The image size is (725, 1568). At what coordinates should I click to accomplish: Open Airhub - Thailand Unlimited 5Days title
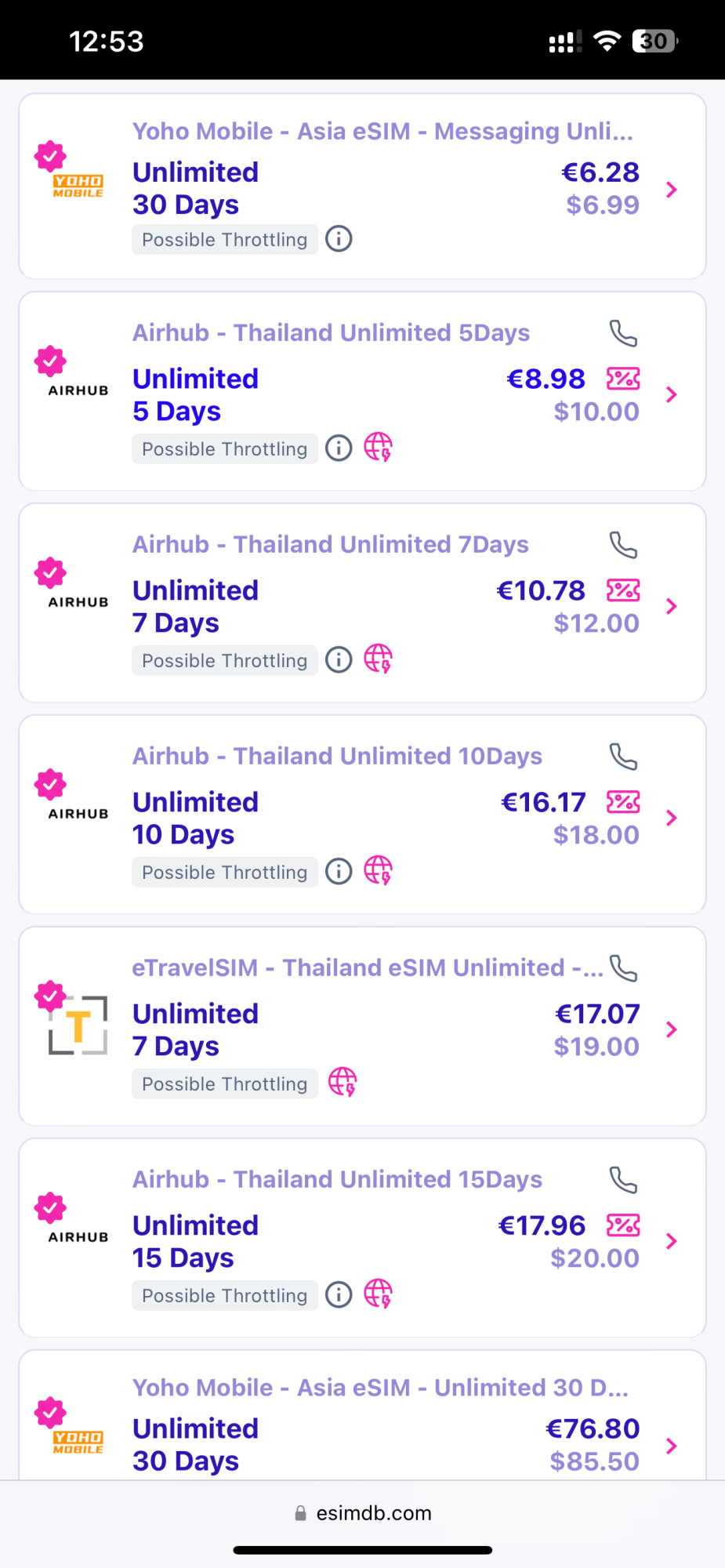click(331, 332)
